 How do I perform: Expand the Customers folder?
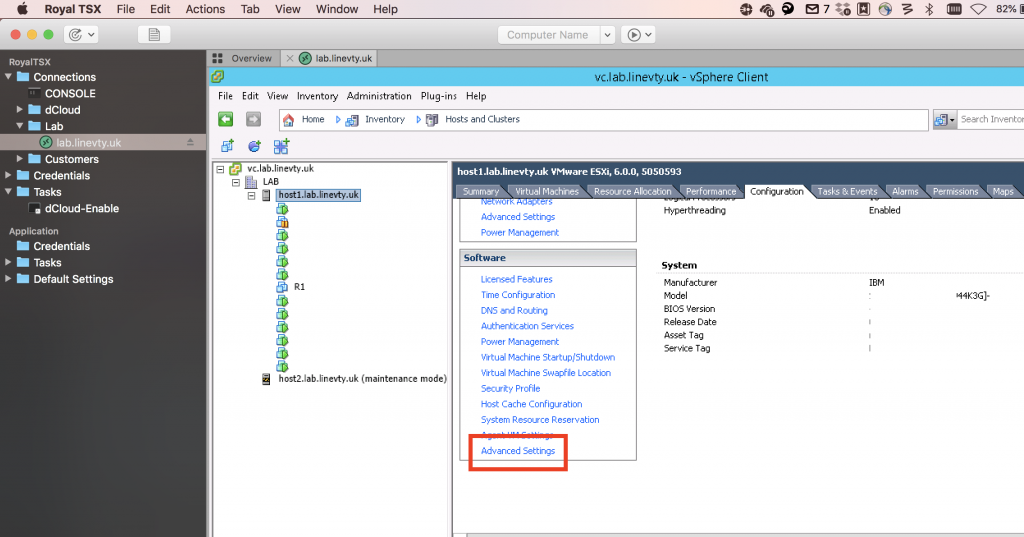click(x=20, y=158)
